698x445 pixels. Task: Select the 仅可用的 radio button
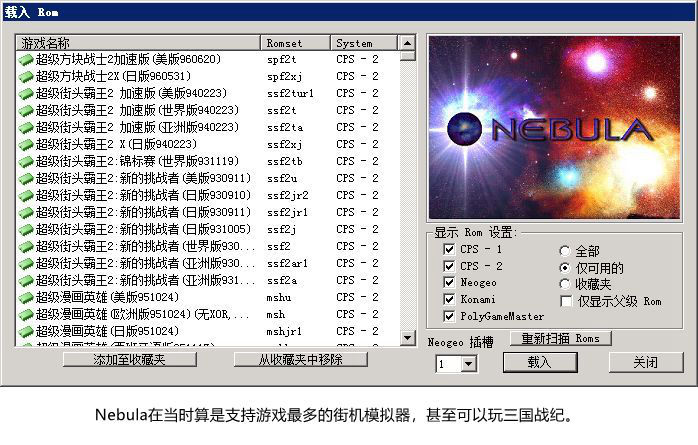click(565, 268)
